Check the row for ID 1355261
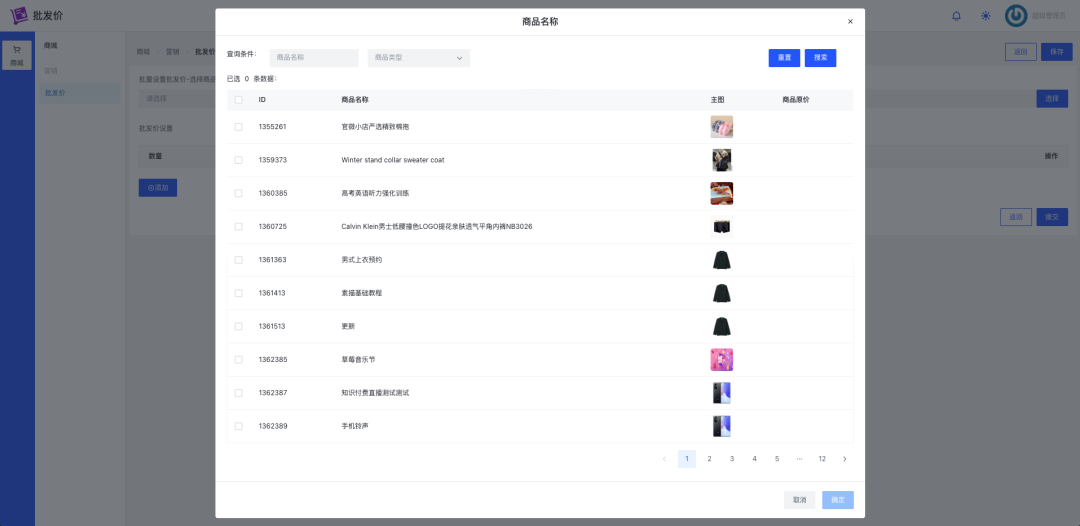This screenshot has height=526, width=1080. [238, 127]
